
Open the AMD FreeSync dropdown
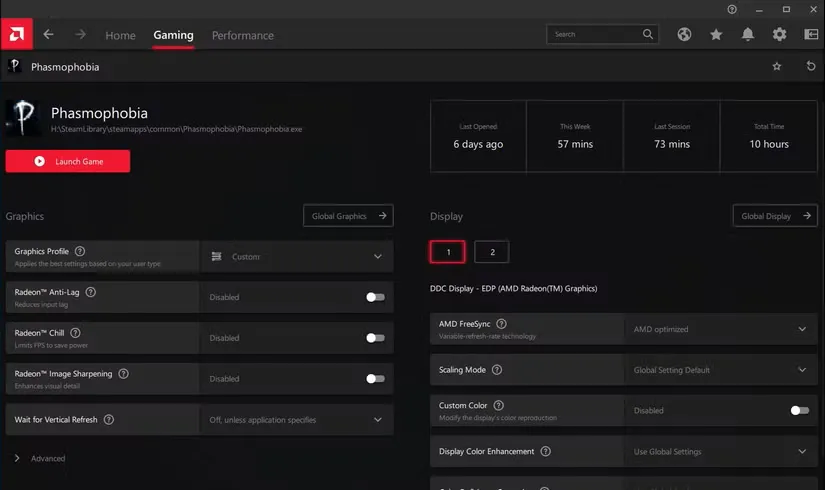[x=721, y=329]
